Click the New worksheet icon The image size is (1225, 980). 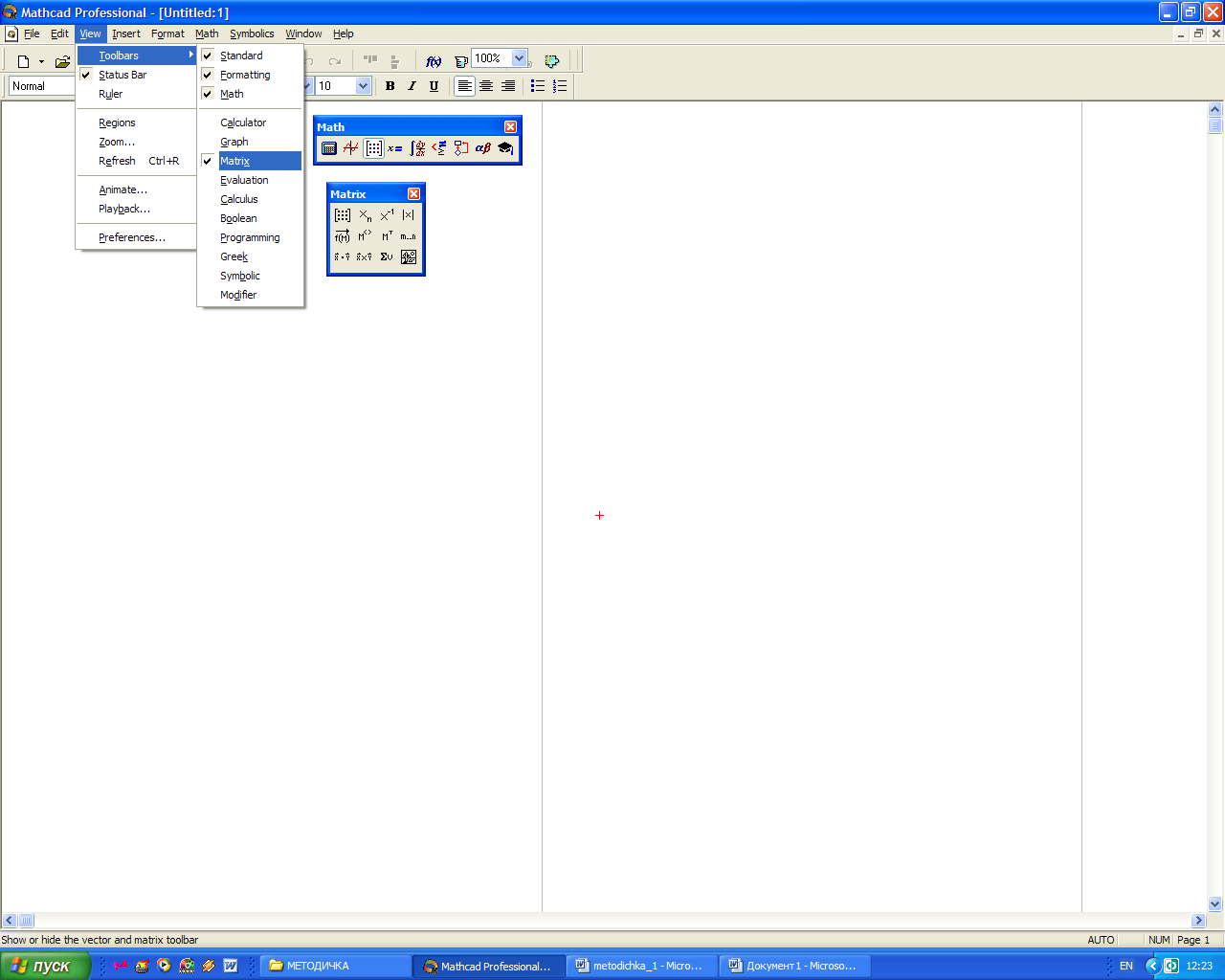click(x=23, y=61)
